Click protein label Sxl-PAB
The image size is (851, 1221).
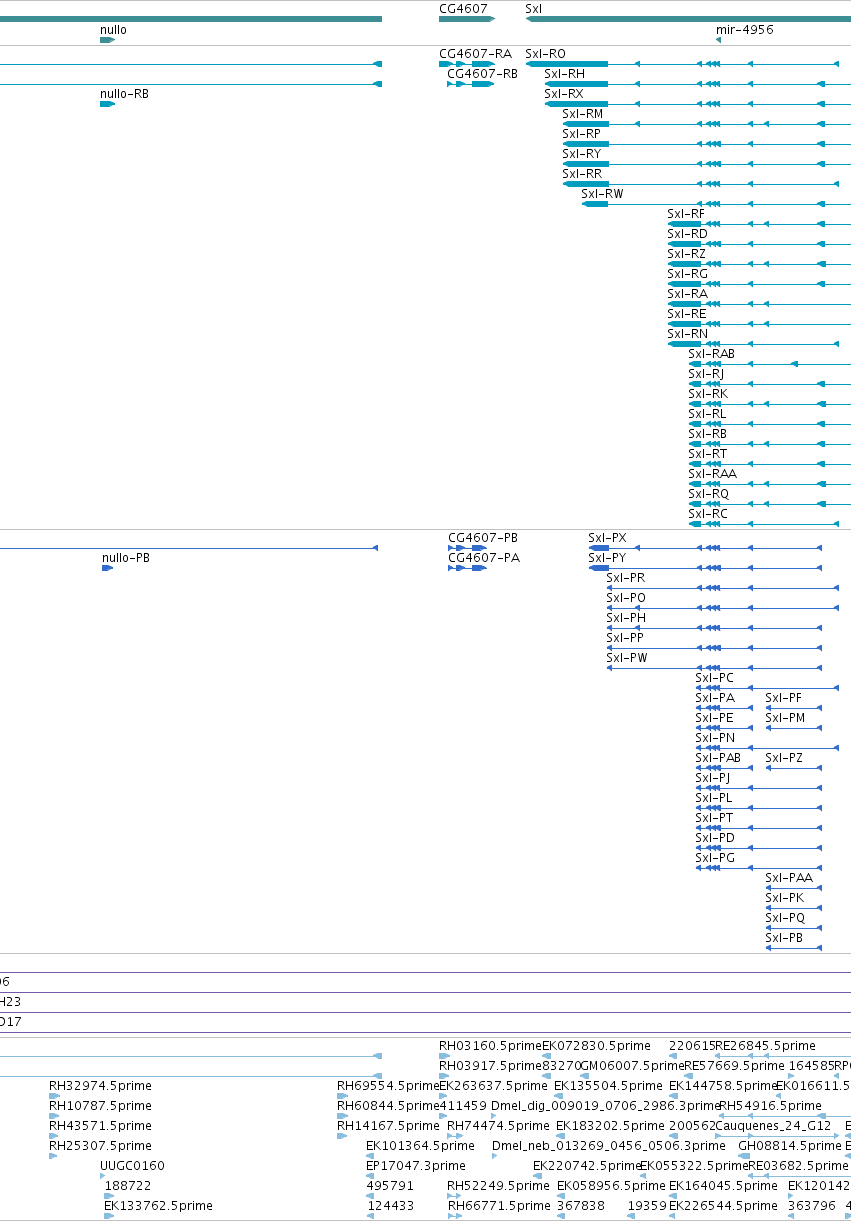tap(718, 758)
